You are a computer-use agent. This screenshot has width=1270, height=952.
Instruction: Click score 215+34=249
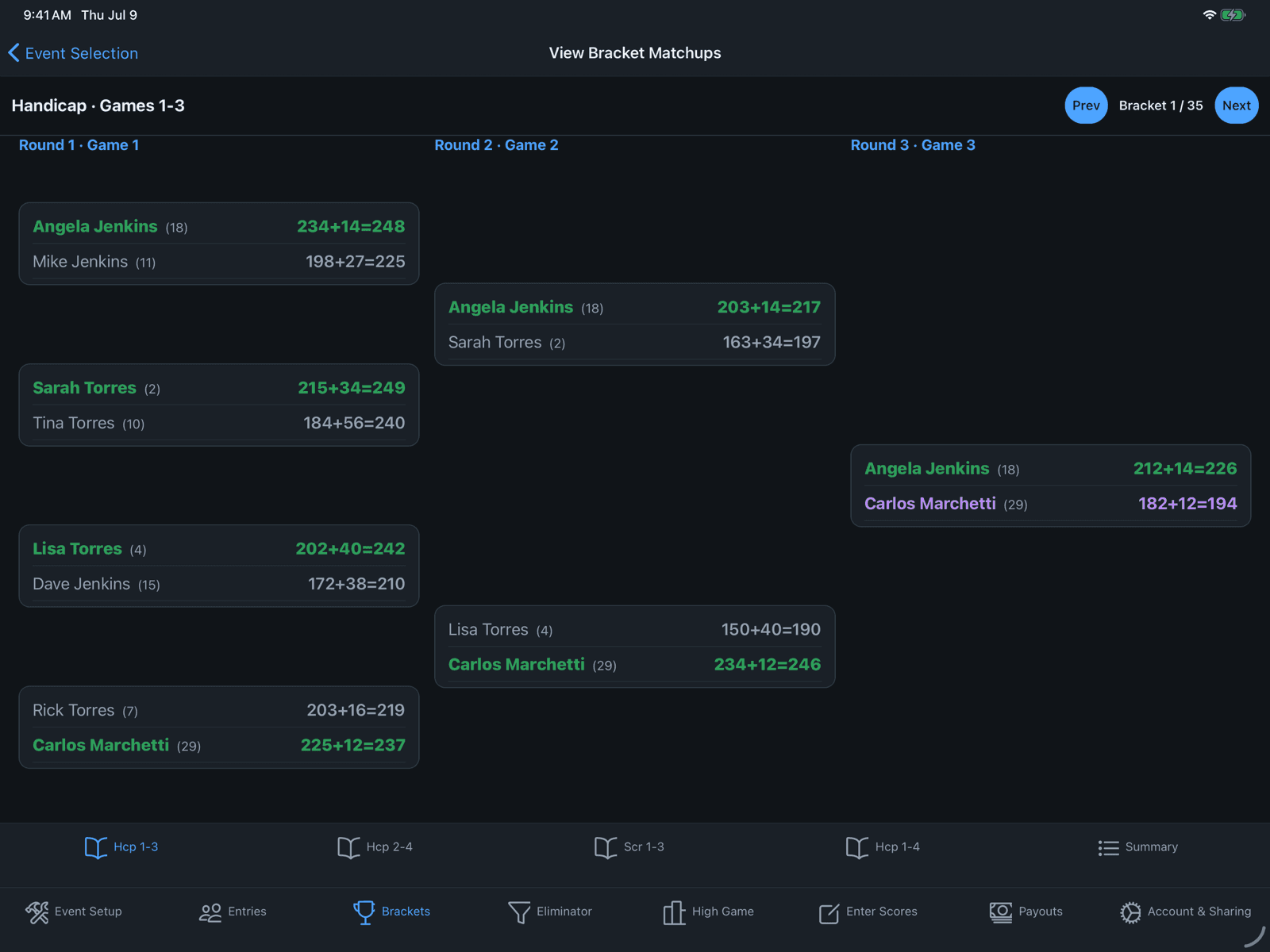(x=351, y=388)
